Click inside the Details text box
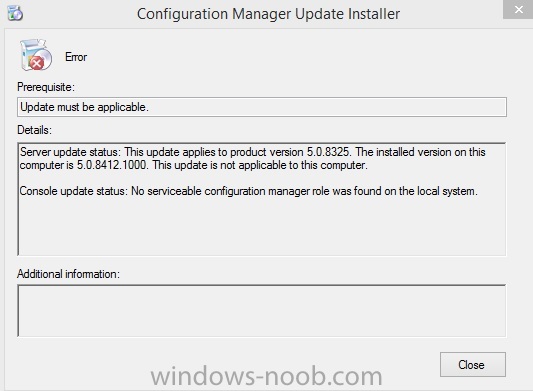Image resolution: width=533 pixels, height=391 pixels. click(x=262, y=199)
